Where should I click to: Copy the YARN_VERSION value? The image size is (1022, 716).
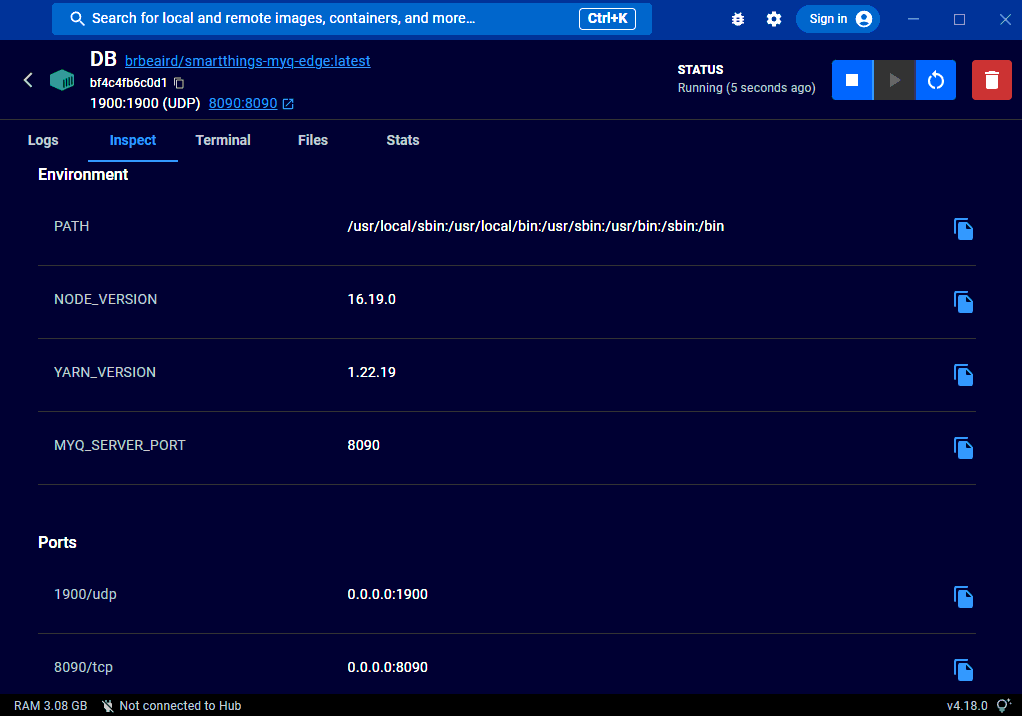tap(963, 375)
